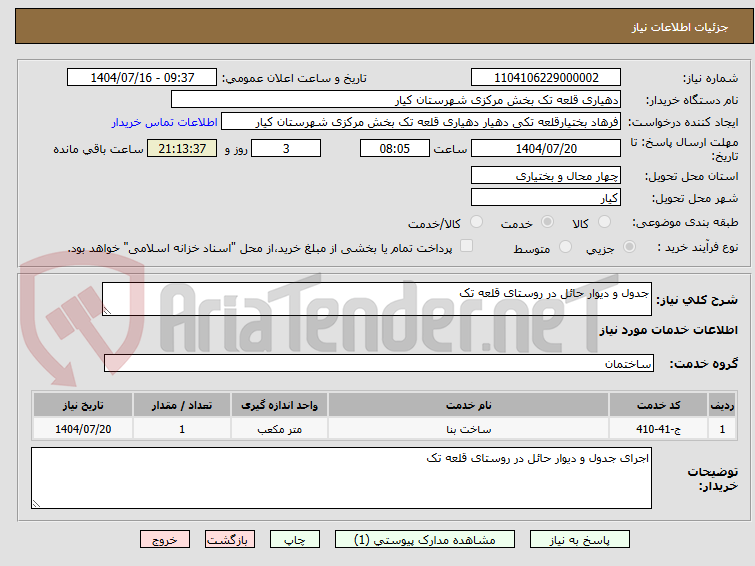Click the کد خدمت column header
755x566 pixels.
[658, 405]
